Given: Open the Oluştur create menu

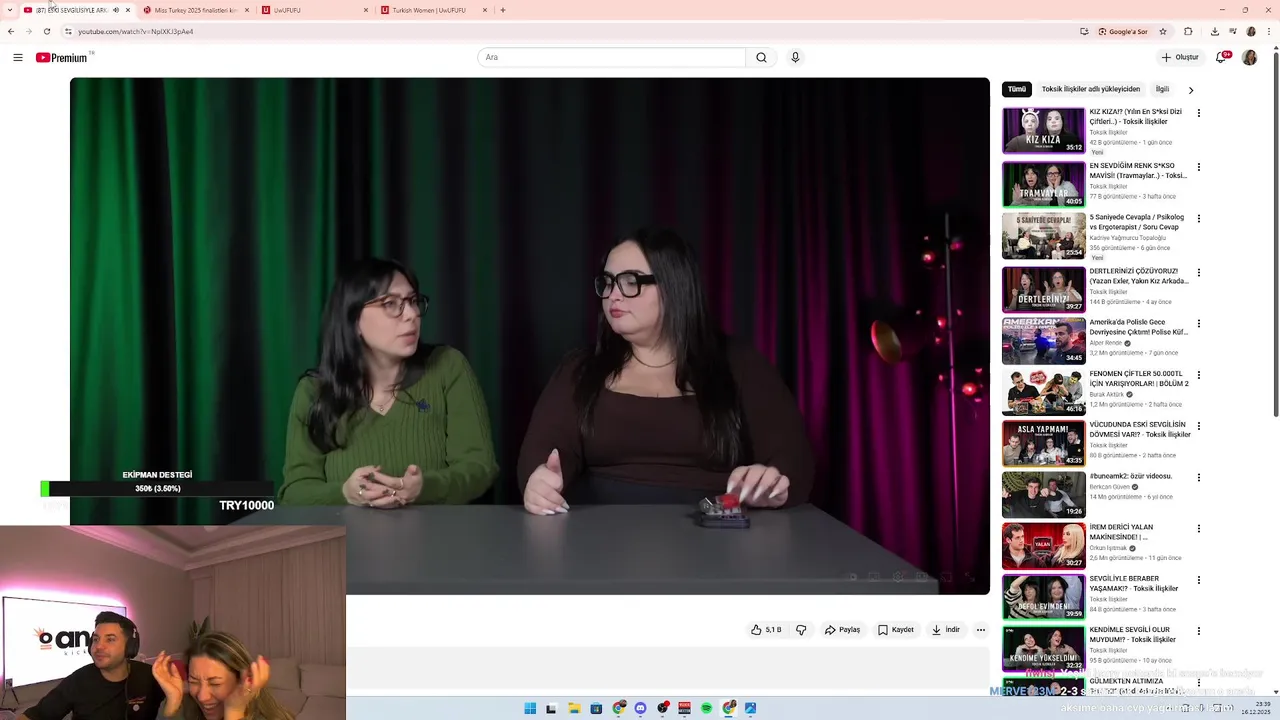Looking at the screenshot, I should click(x=1179, y=57).
